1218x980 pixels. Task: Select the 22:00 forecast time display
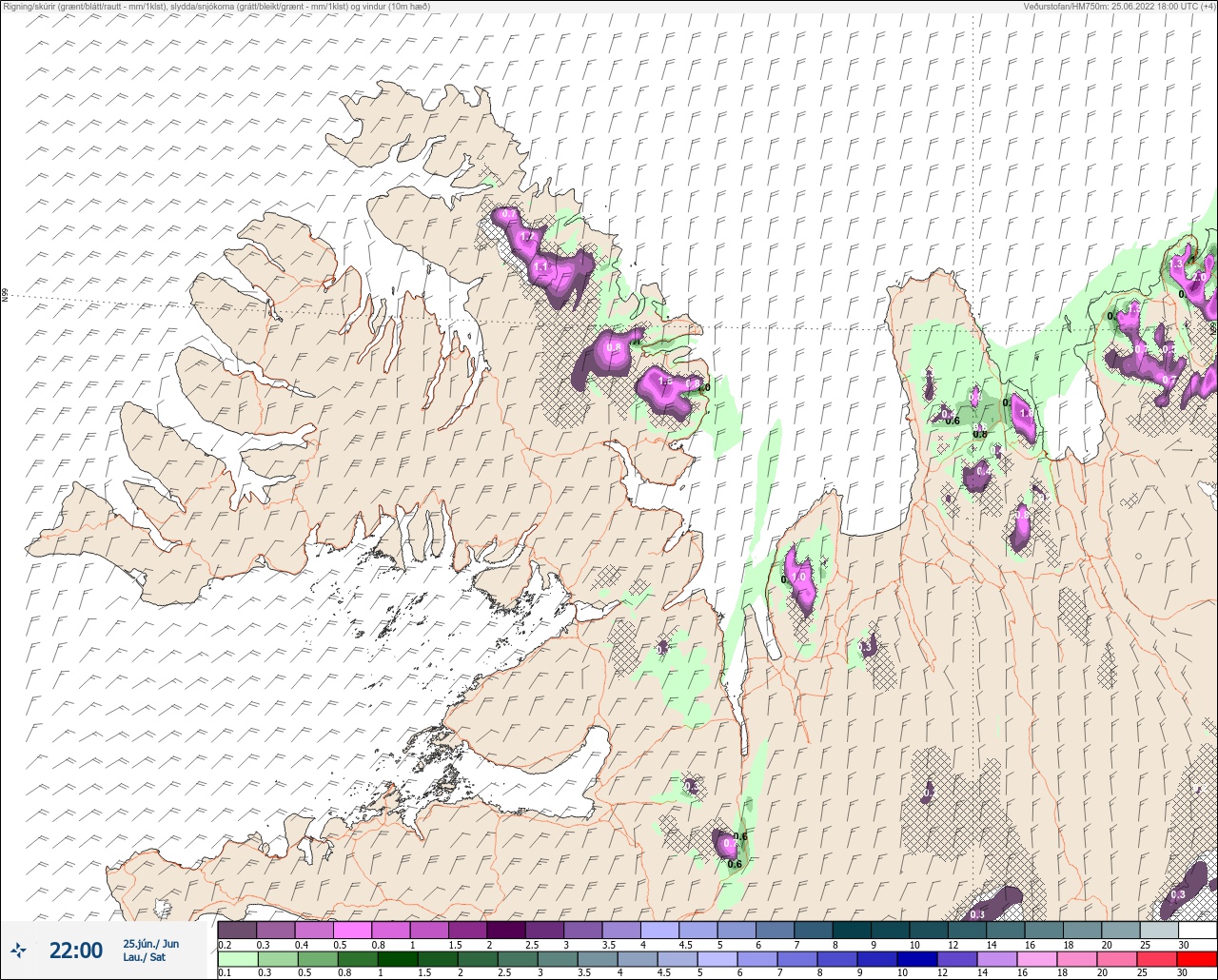tap(76, 950)
